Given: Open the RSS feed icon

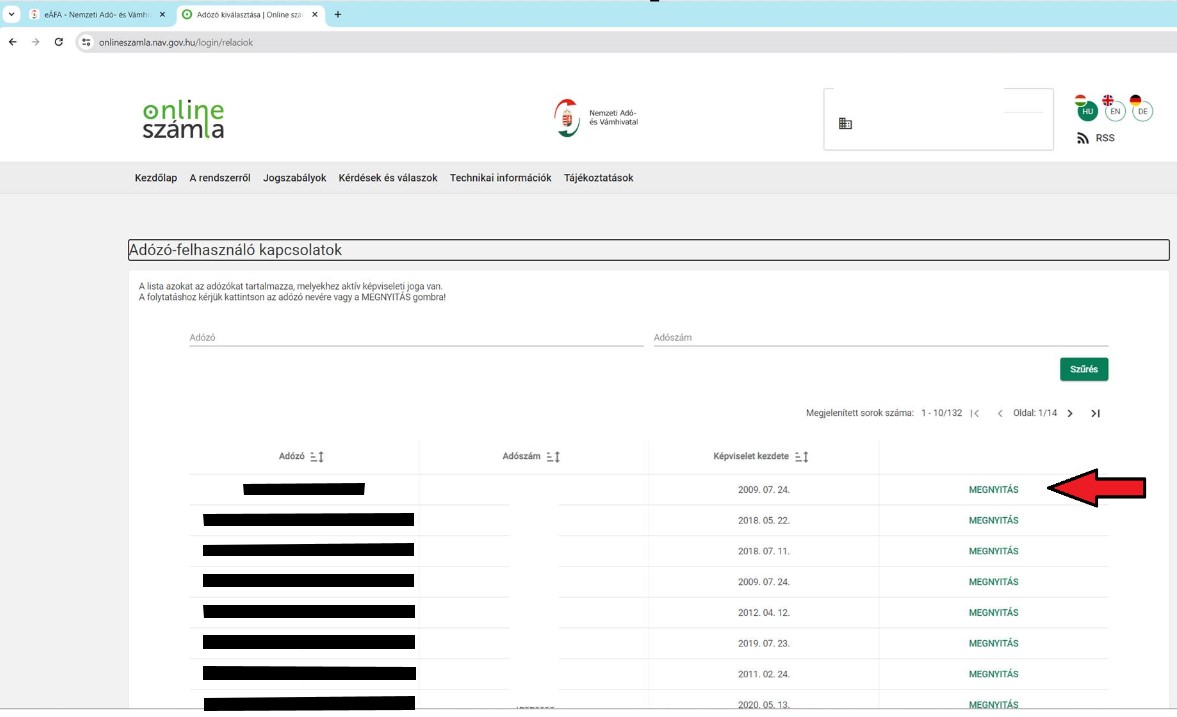Looking at the screenshot, I should pyautogui.click(x=1082, y=138).
